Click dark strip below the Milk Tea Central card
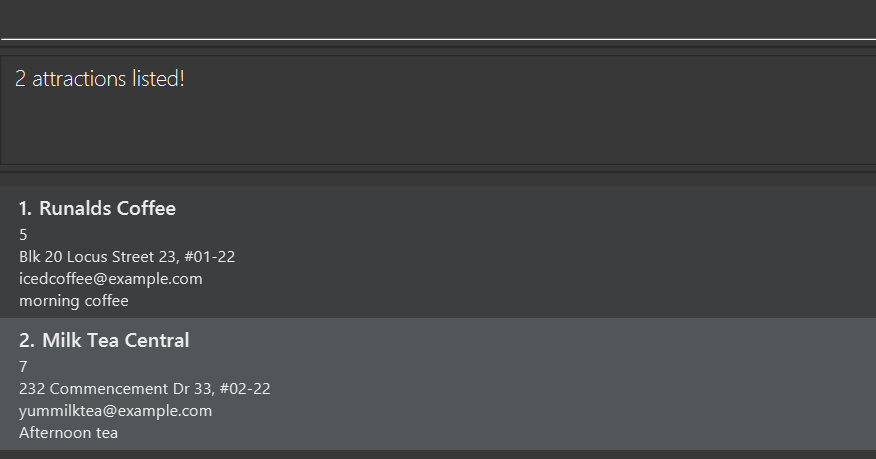 point(438,455)
